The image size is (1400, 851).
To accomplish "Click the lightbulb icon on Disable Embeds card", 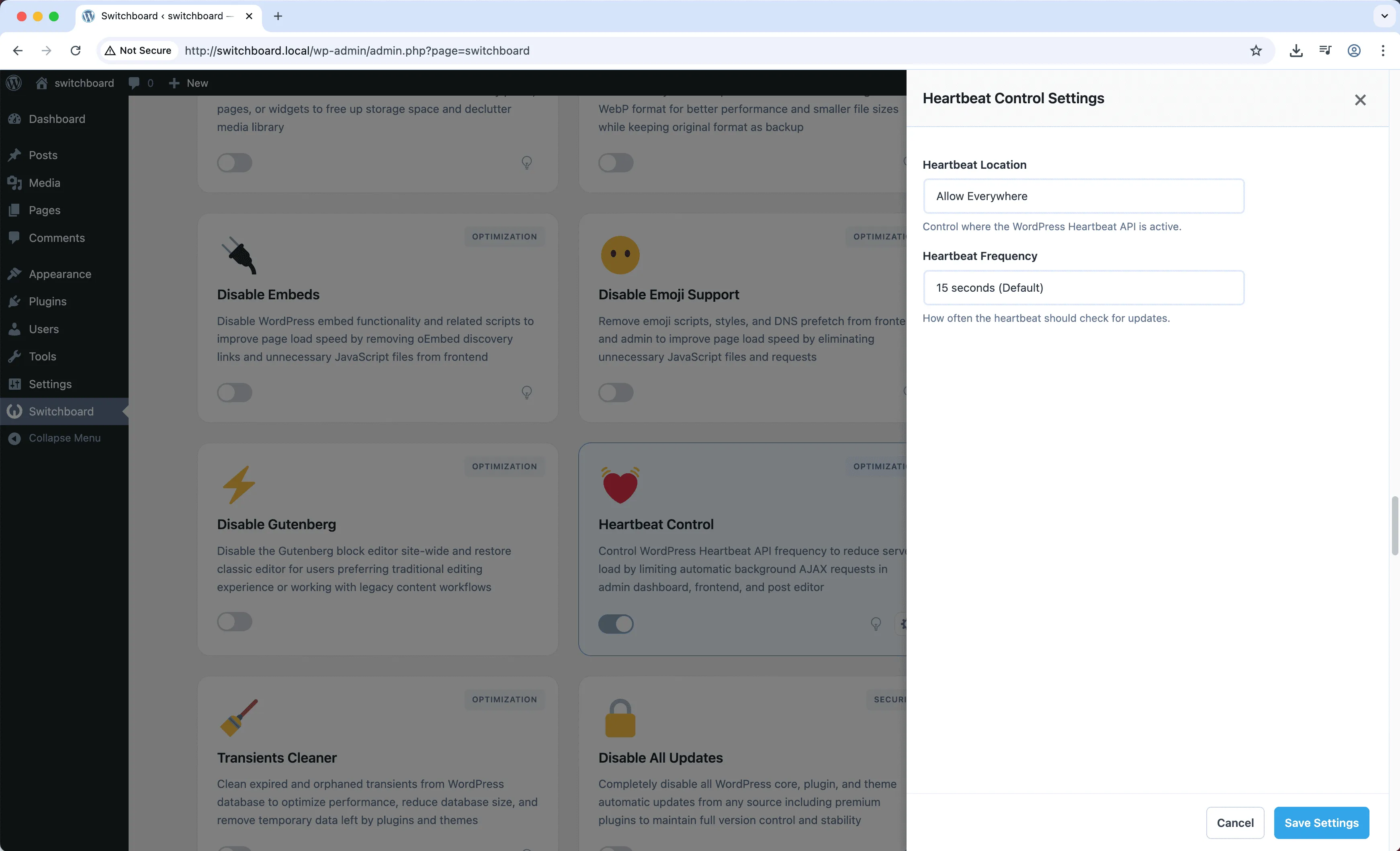I will click(x=527, y=392).
